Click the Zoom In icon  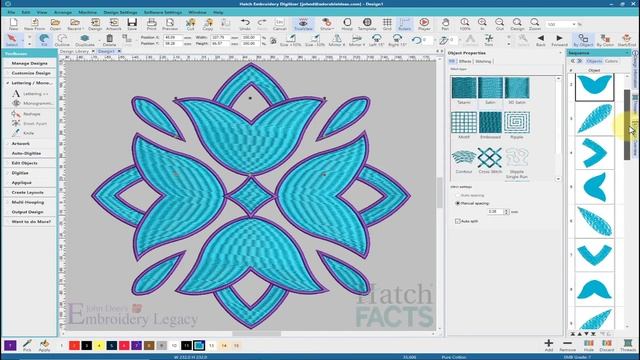482,24
